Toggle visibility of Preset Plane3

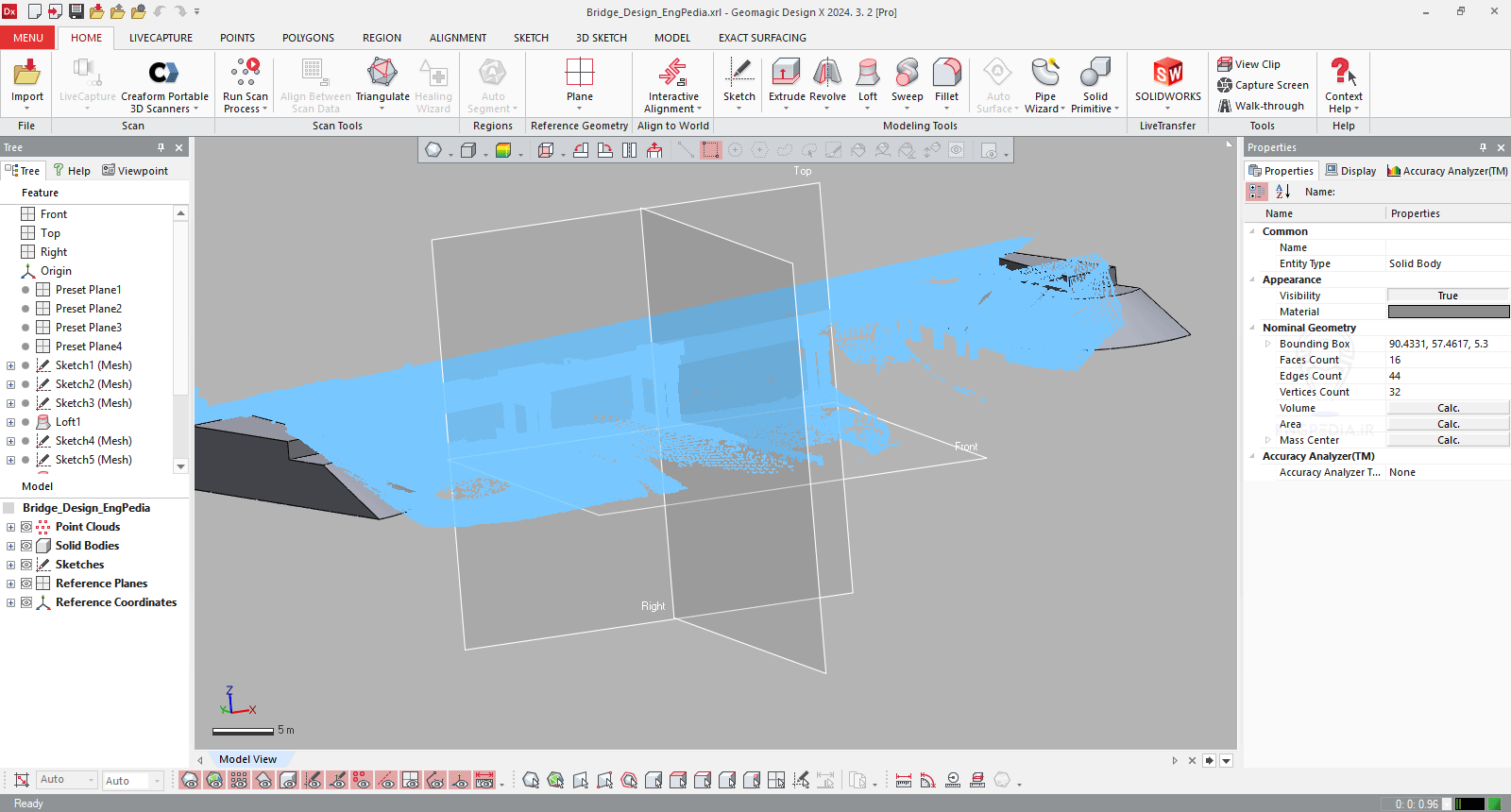(x=25, y=328)
